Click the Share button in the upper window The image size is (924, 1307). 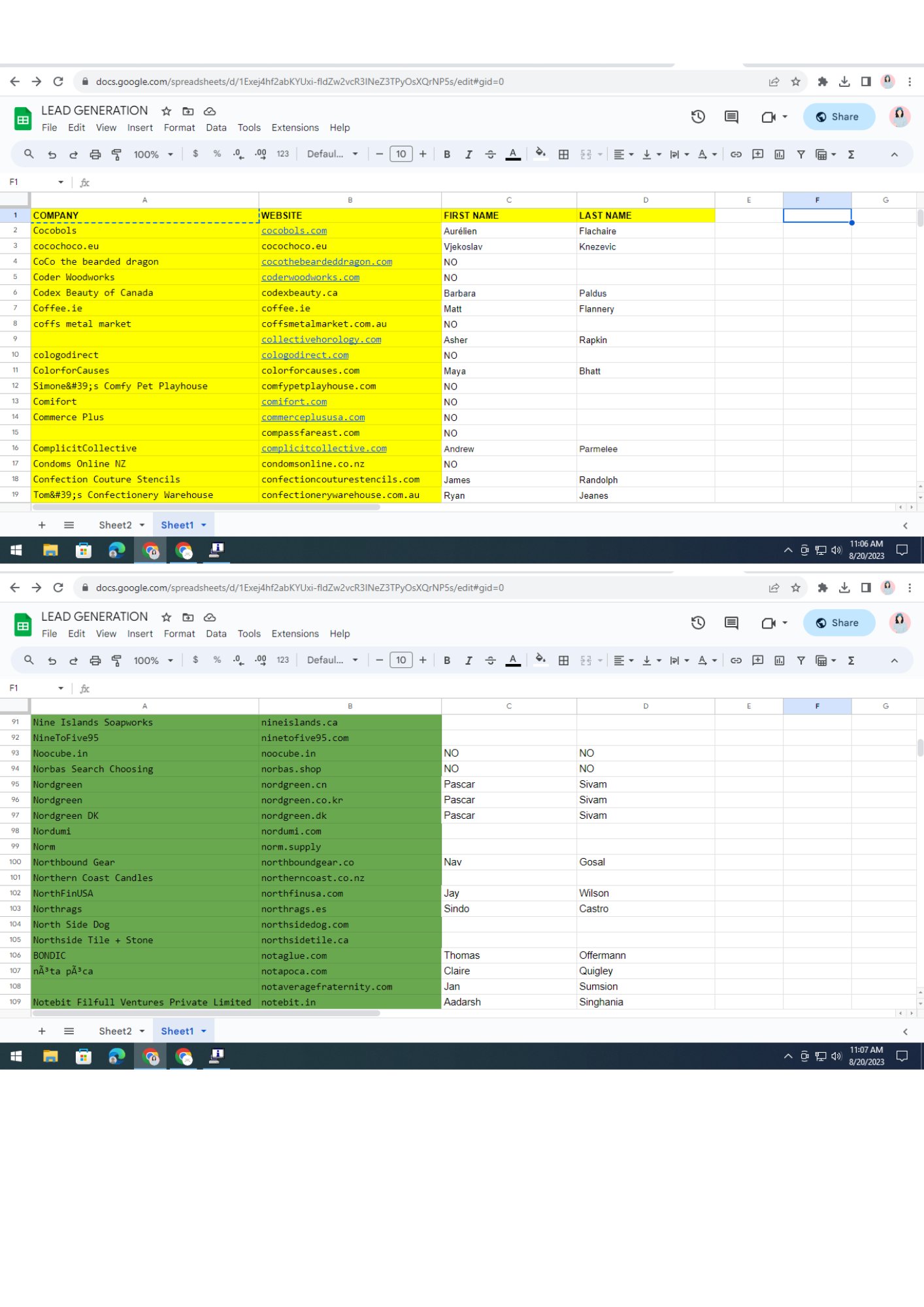click(x=838, y=117)
